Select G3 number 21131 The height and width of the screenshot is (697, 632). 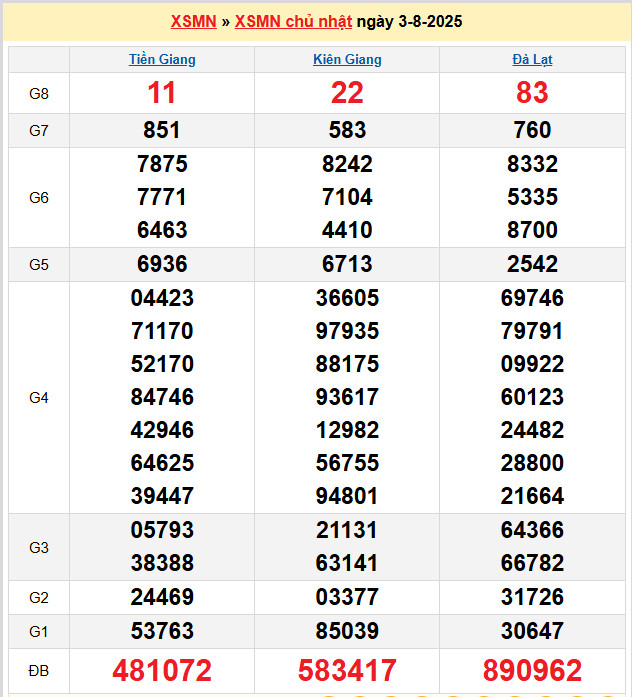click(347, 530)
